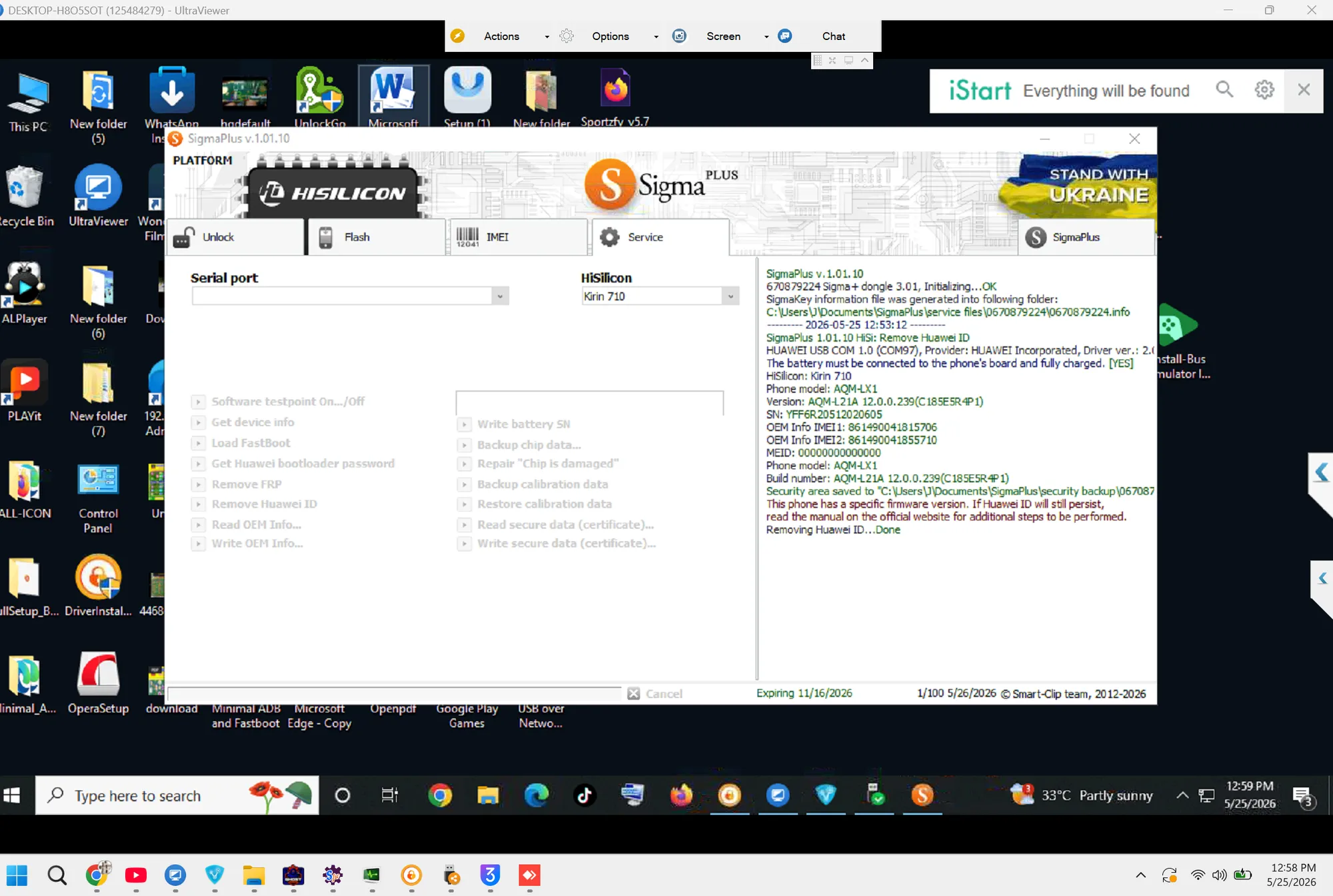
Task: Click Load FastBoot
Action: click(242, 443)
